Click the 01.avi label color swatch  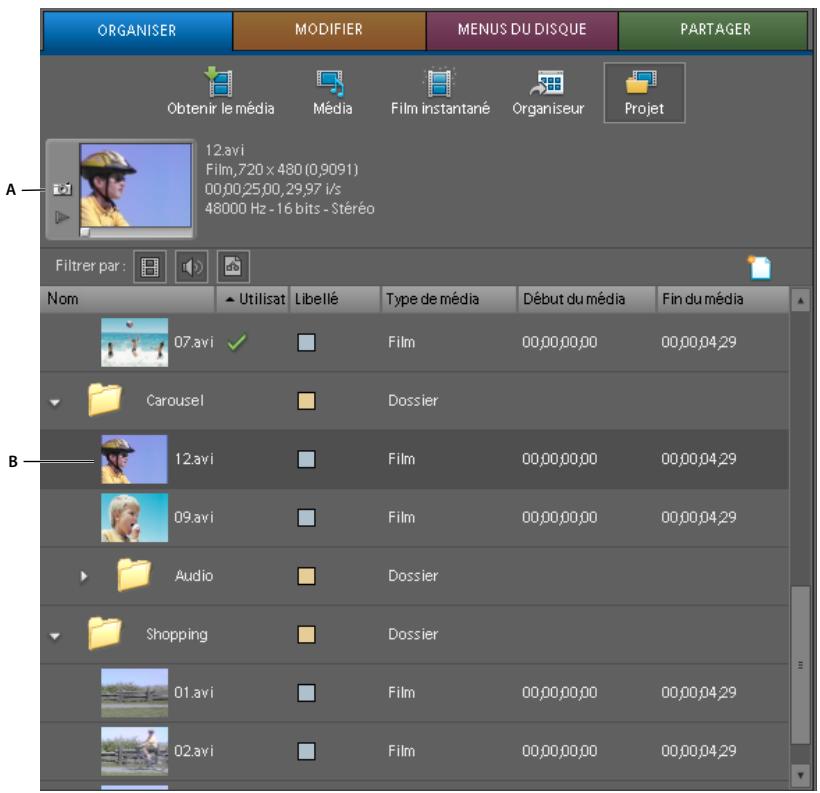pyautogui.click(x=306, y=693)
